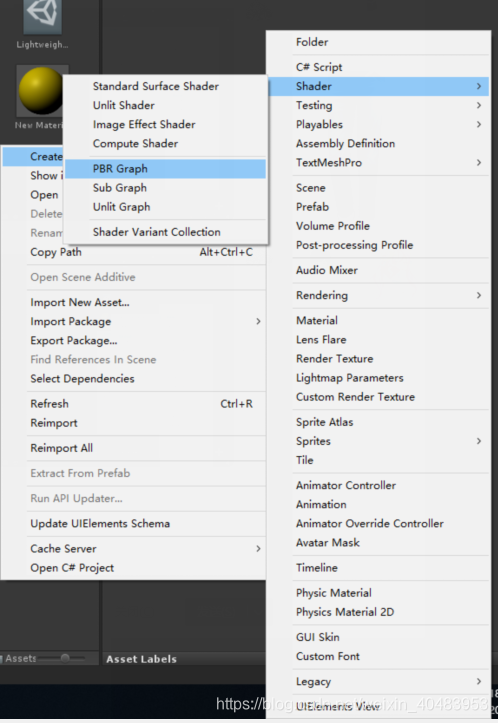The width and height of the screenshot is (498, 723).
Task: Create an Animator Controller
Action: tap(378, 486)
